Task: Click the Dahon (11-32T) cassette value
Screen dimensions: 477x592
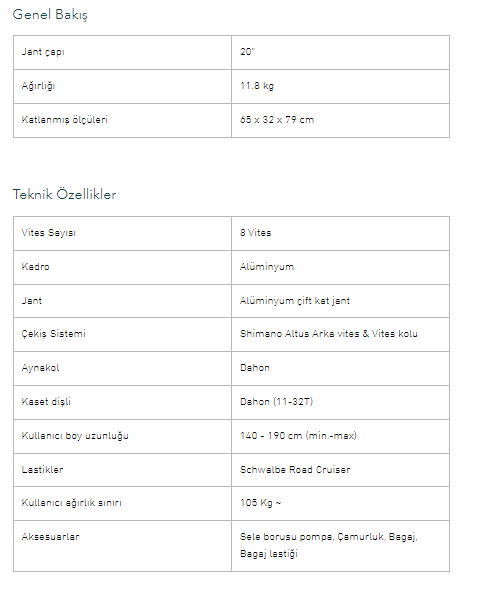Action: [x=276, y=402]
